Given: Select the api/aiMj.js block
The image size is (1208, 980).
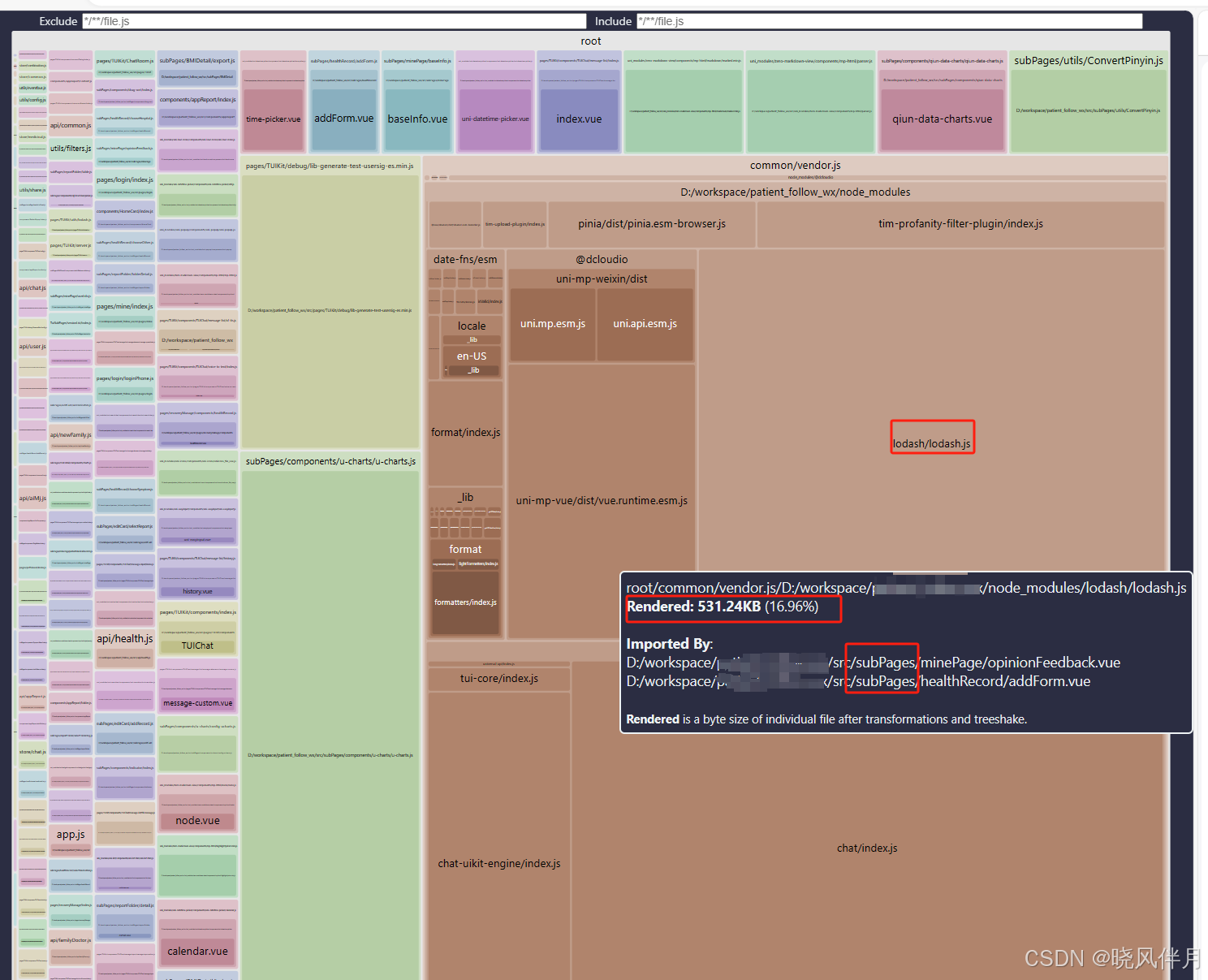Looking at the screenshot, I should point(32,499).
